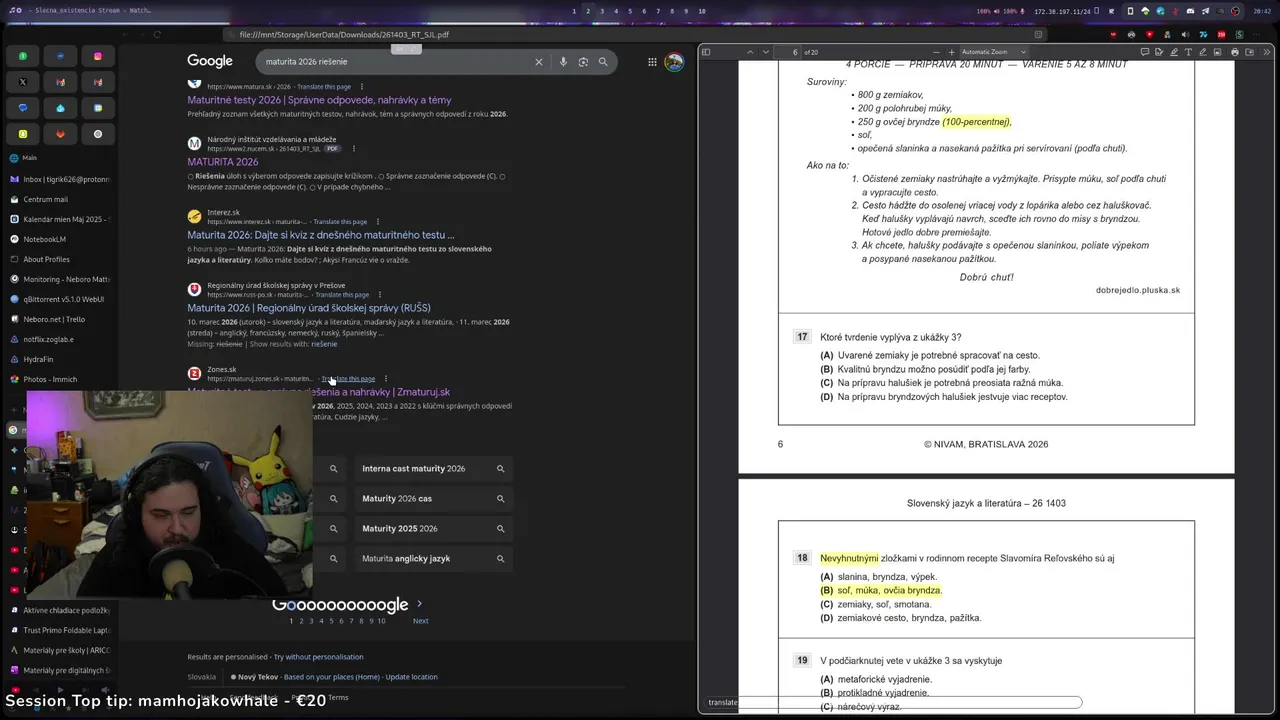Open the Neboro.net Trello sidebar tab
1280x720 pixels.
pos(58,319)
